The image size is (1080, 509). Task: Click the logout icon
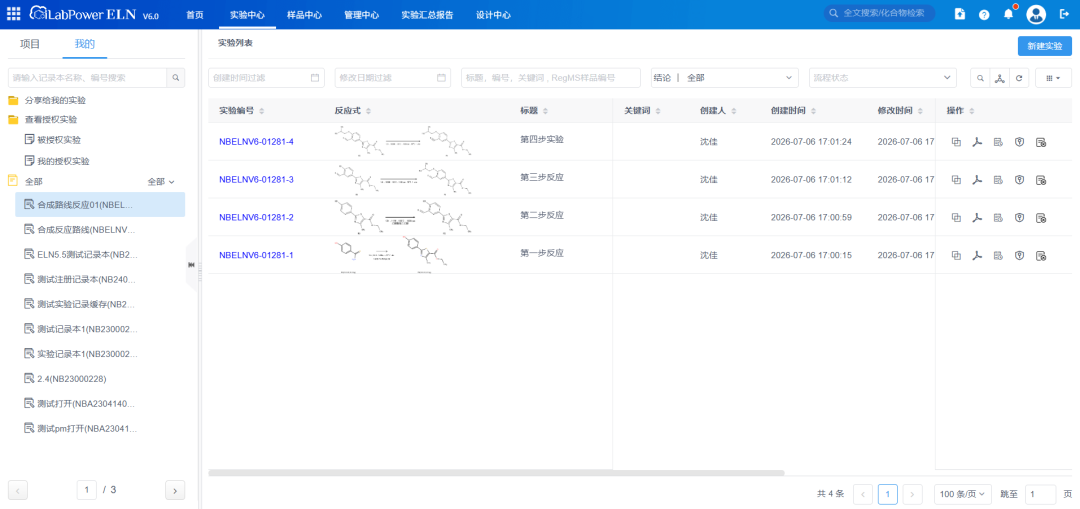(x=1064, y=14)
